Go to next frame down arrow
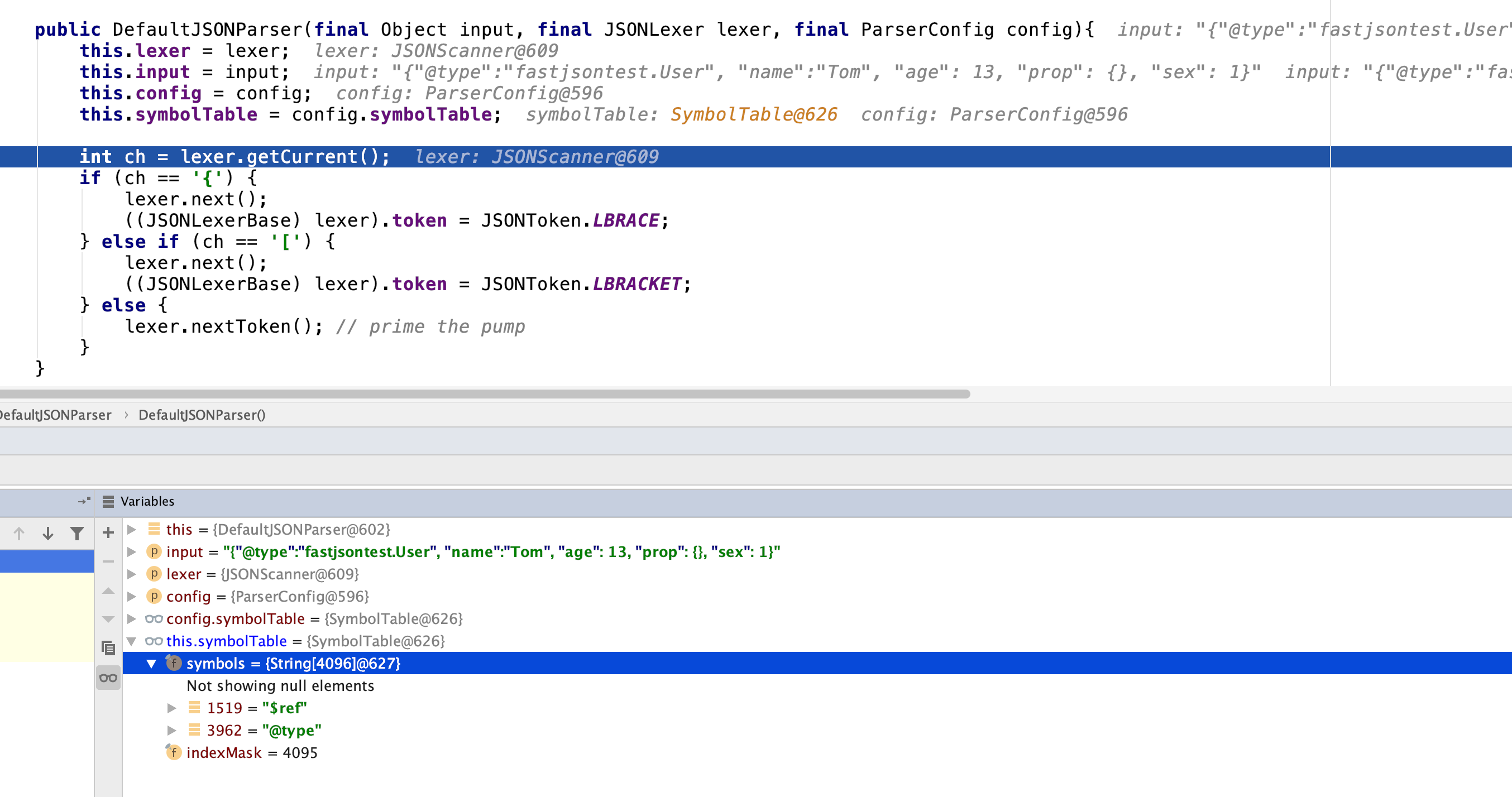The height and width of the screenshot is (797, 1512). 48,533
